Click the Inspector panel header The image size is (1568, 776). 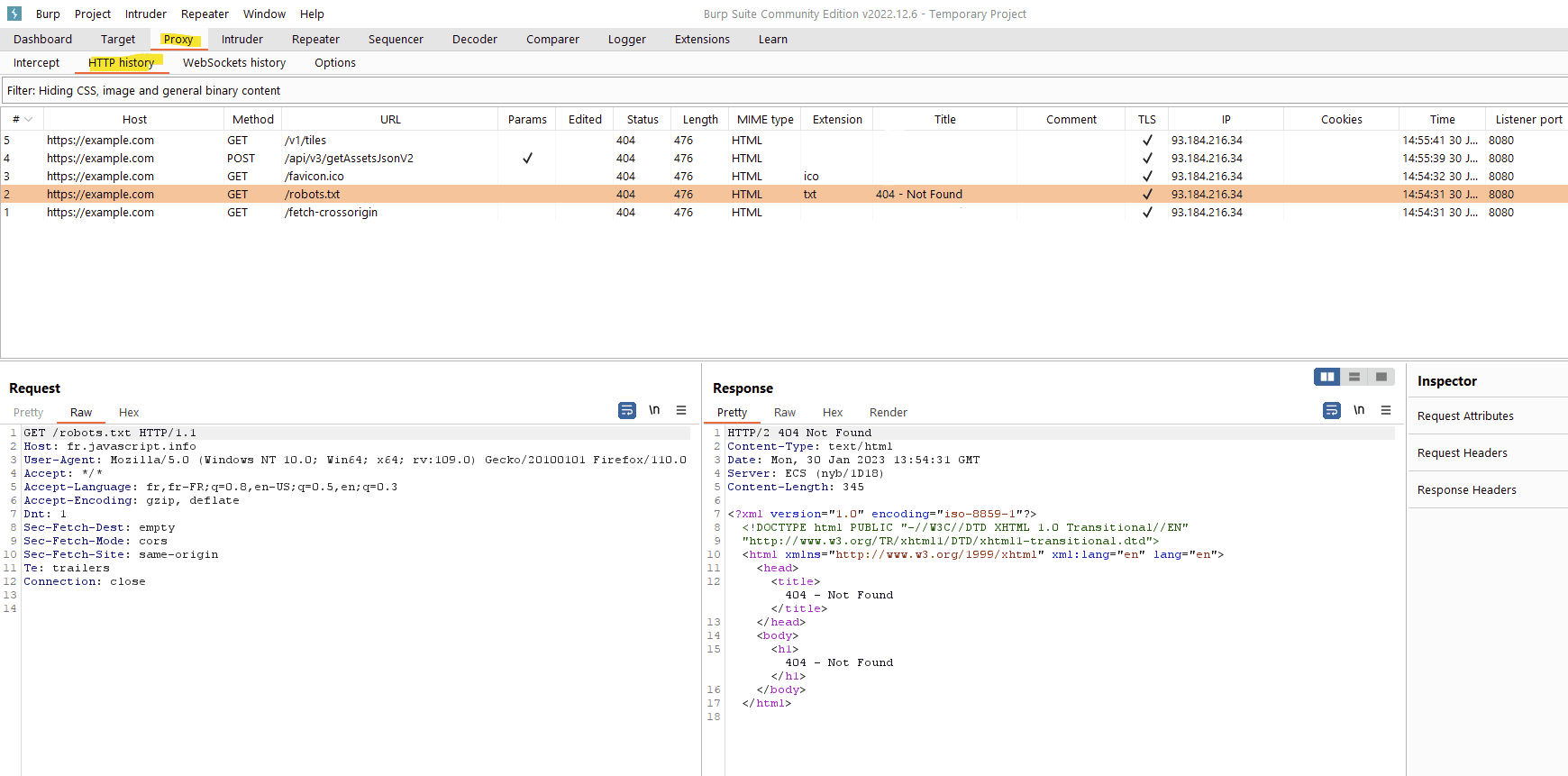(x=1446, y=381)
